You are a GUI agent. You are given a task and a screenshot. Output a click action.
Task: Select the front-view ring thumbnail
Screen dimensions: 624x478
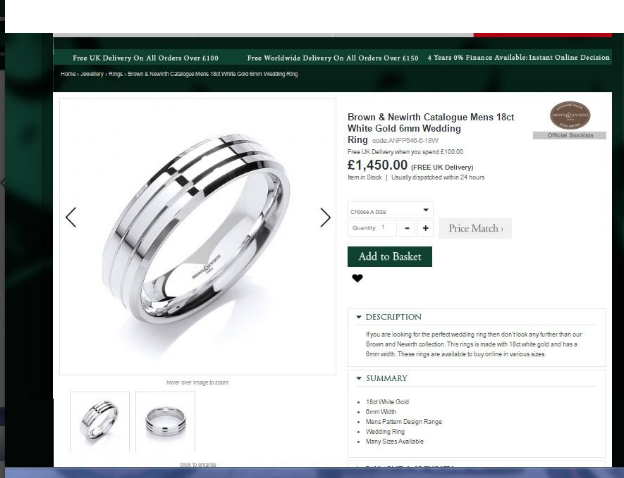coord(165,421)
